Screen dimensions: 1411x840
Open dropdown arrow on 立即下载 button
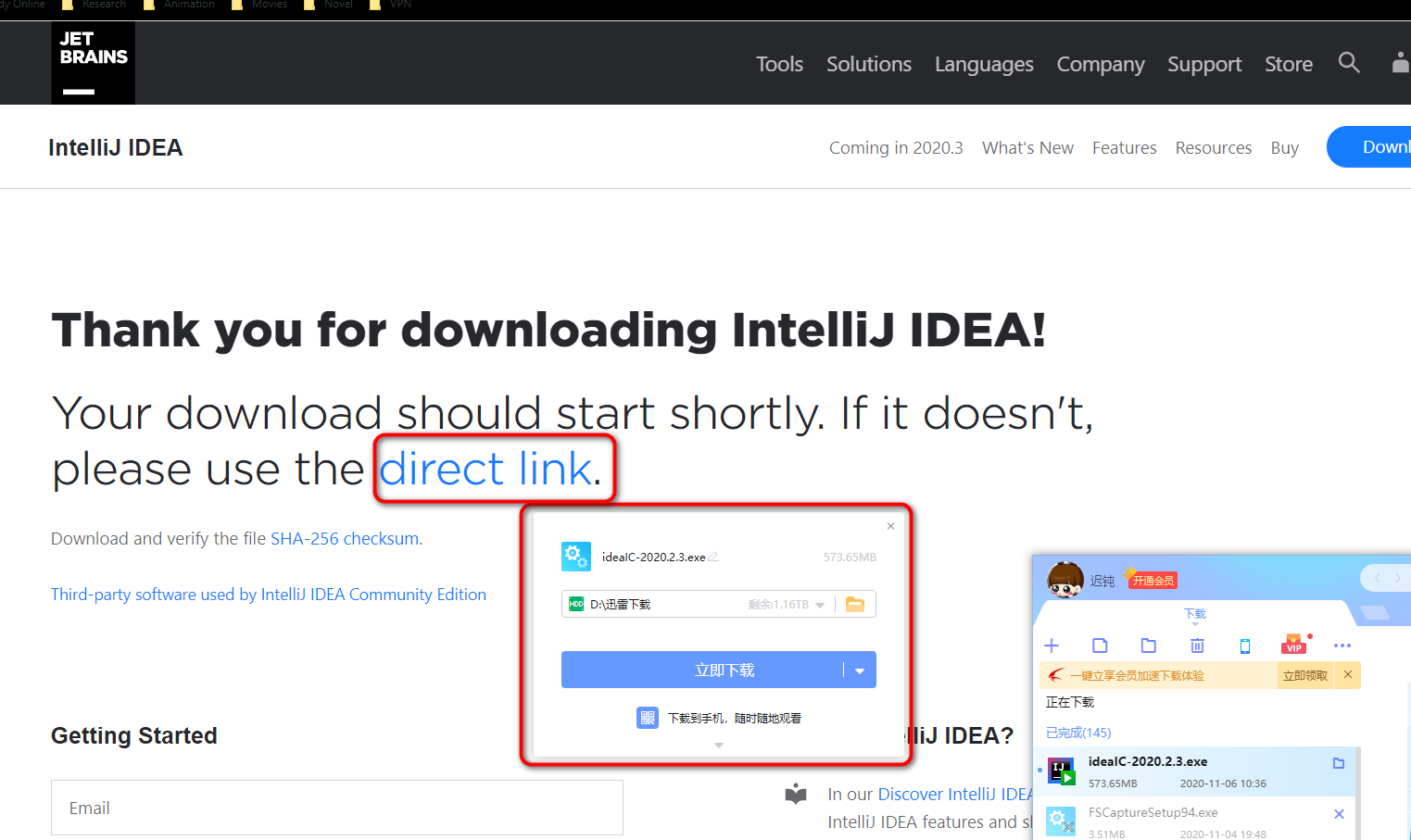point(860,671)
